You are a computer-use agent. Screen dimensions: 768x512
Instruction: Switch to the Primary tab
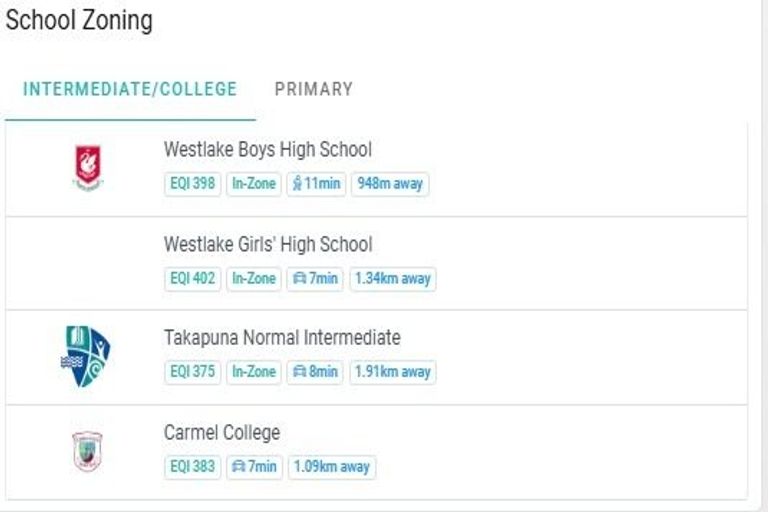(313, 89)
